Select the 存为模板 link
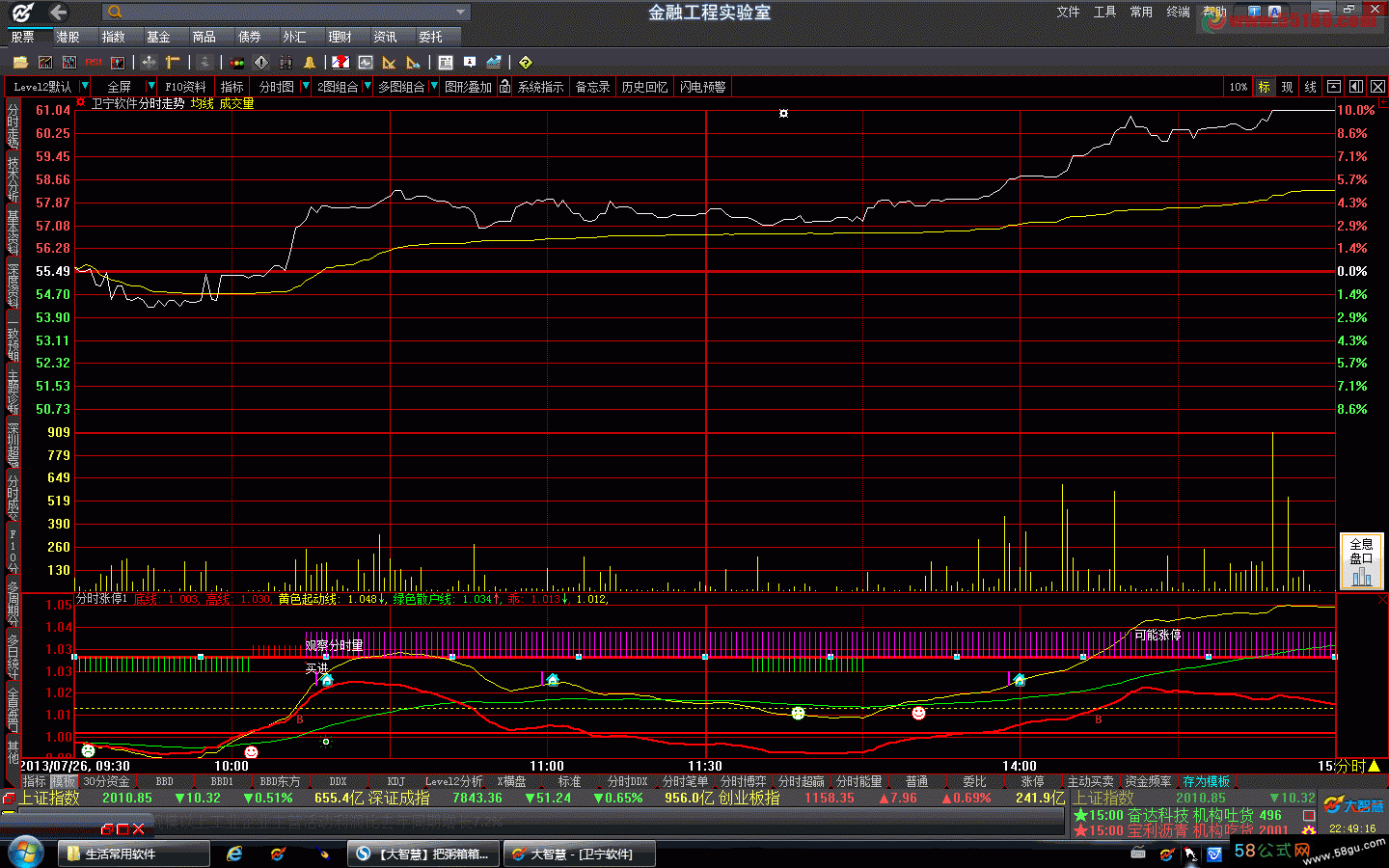This screenshot has width=1389, height=868. coord(1206,782)
